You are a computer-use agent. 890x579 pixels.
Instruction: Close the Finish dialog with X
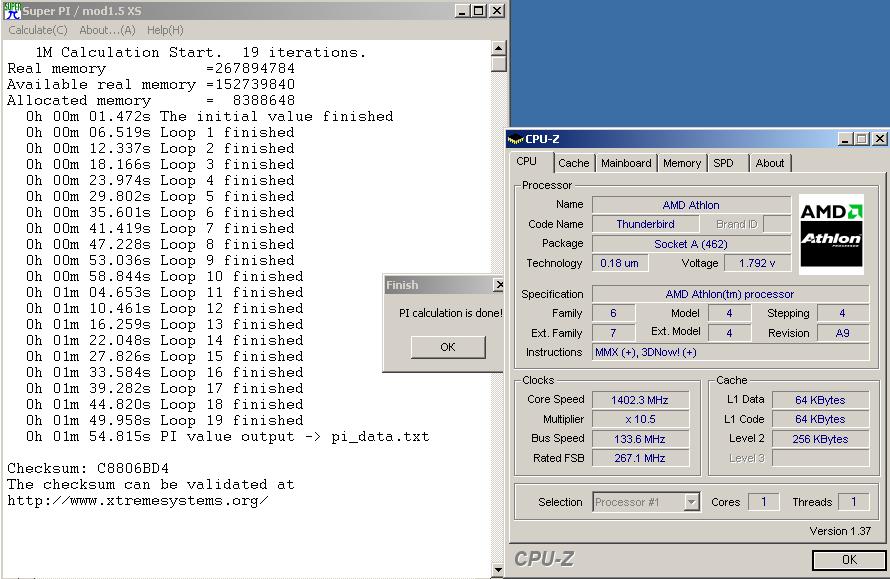tap(498, 285)
